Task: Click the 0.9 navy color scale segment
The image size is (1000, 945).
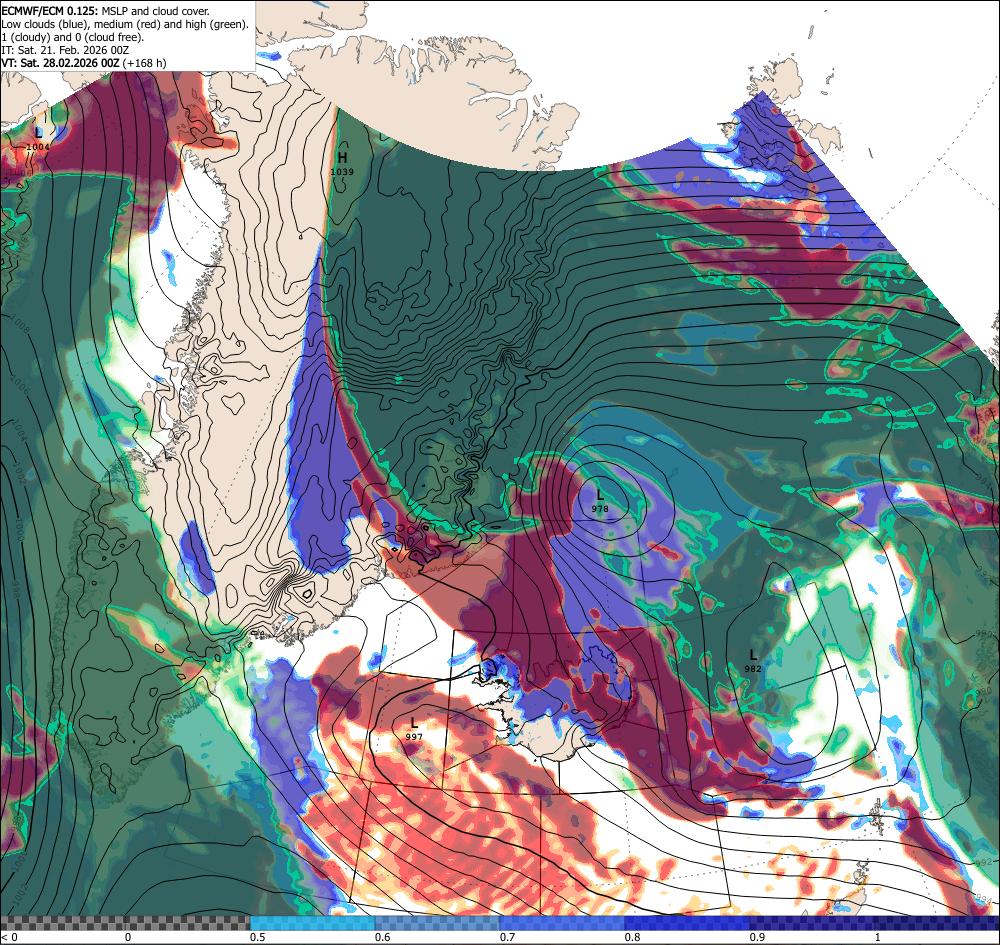Action: (812, 923)
